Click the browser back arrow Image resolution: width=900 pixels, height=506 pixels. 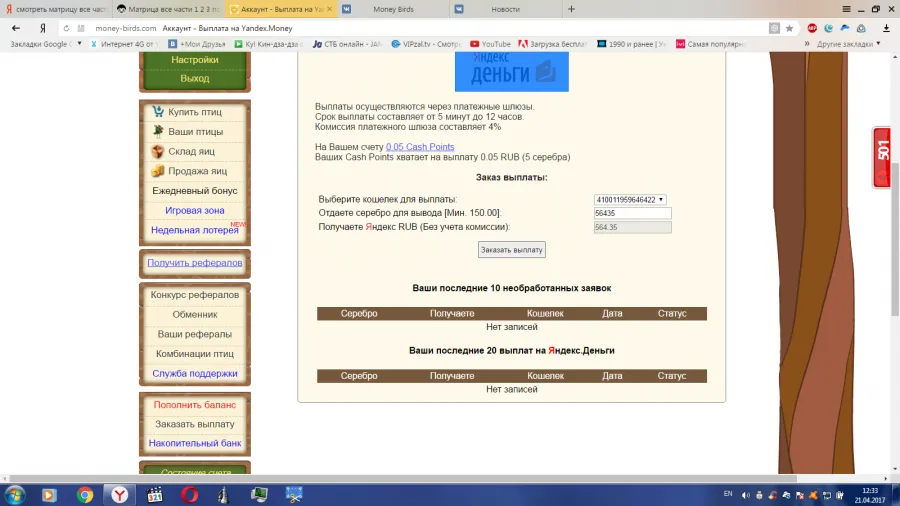pos(15,28)
